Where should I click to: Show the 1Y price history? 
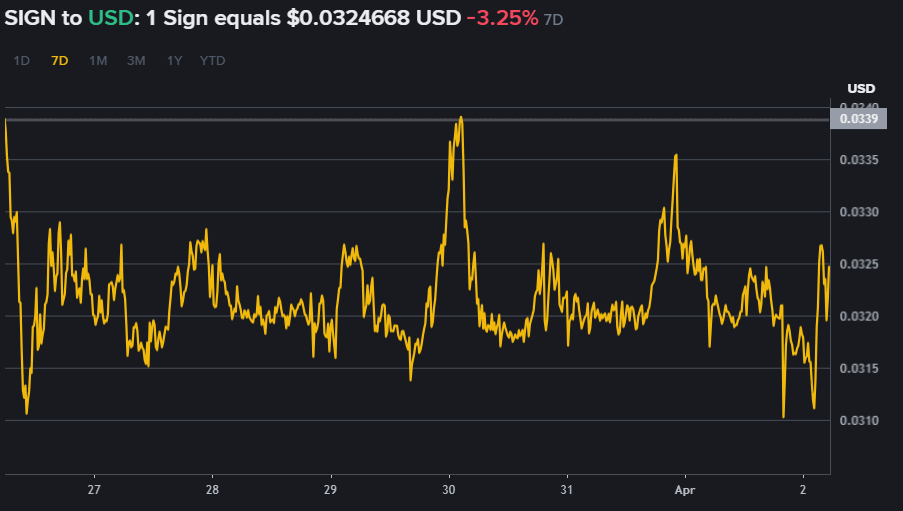pos(174,60)
